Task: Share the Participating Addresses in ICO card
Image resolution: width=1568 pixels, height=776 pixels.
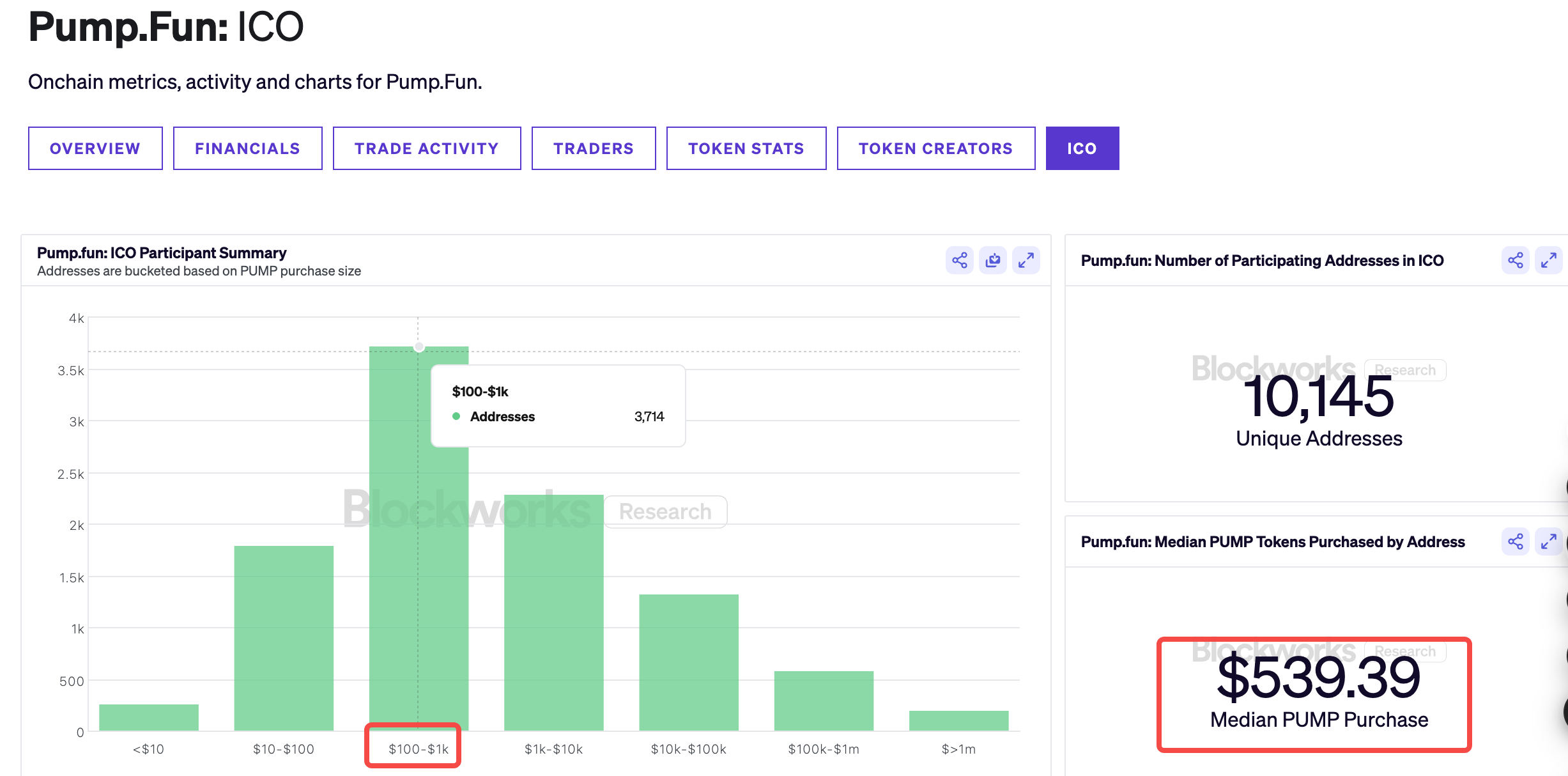Action: (1515, 260)
